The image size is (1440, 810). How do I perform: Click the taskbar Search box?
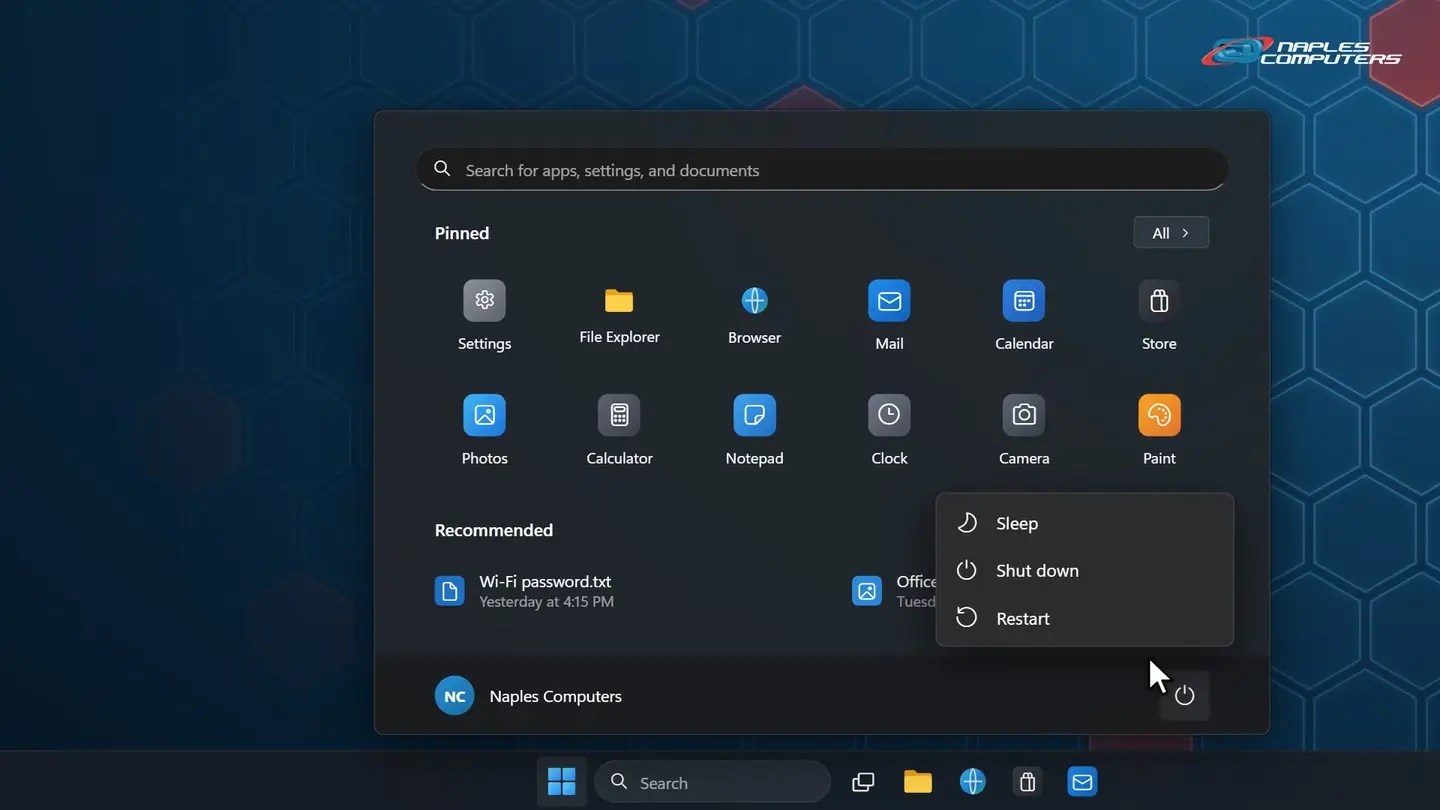pos(712,782)
